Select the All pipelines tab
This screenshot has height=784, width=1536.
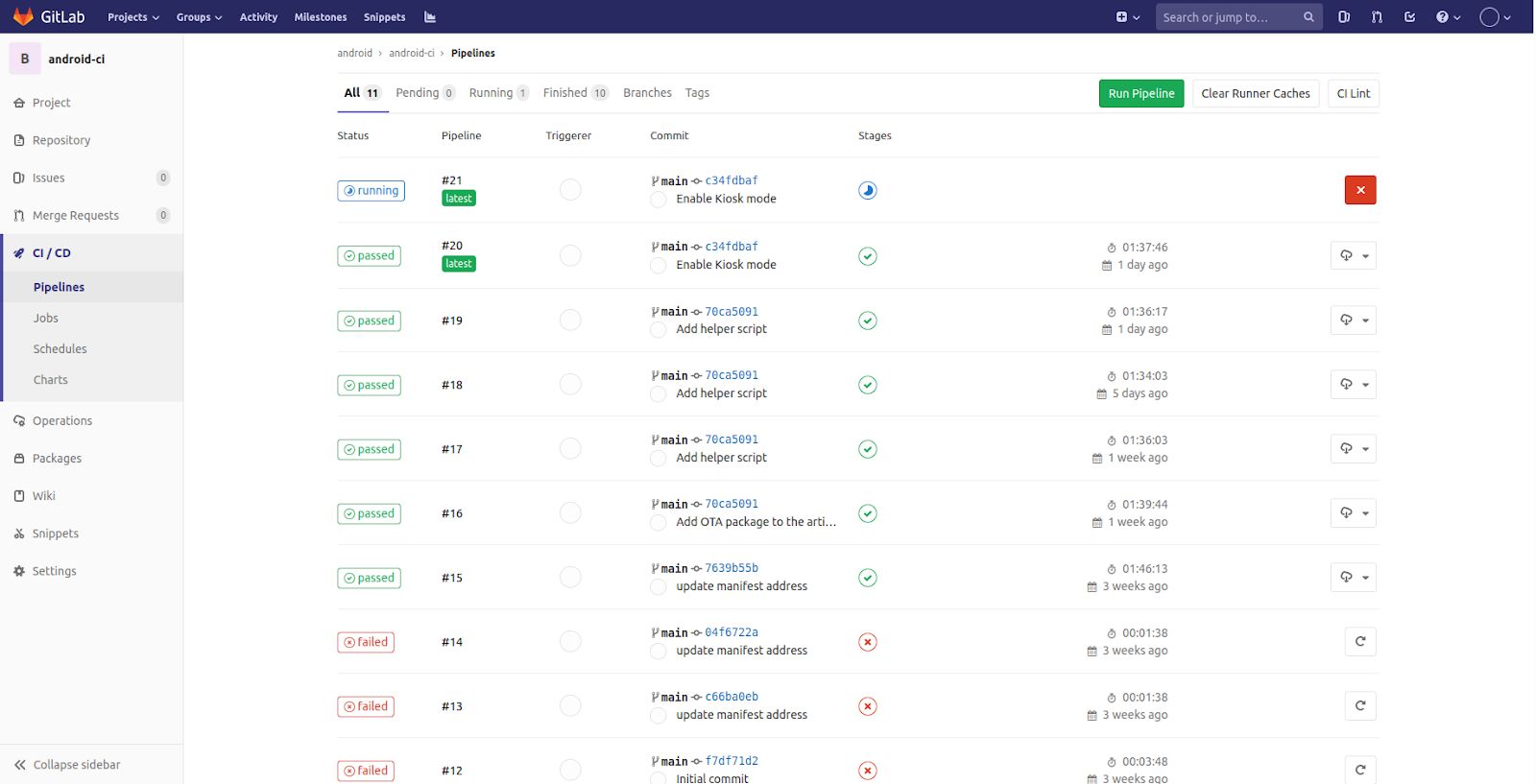(x=362, y=93)
